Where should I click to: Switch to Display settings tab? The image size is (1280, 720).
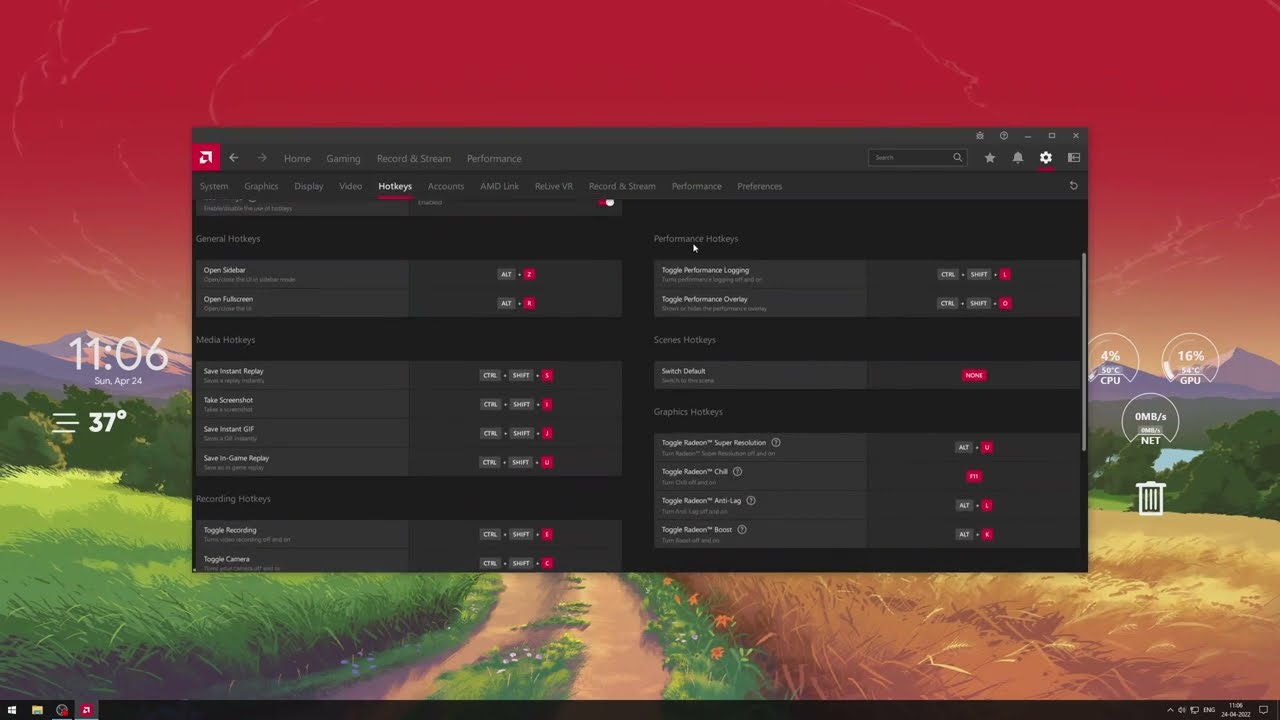tap(309, 186)
